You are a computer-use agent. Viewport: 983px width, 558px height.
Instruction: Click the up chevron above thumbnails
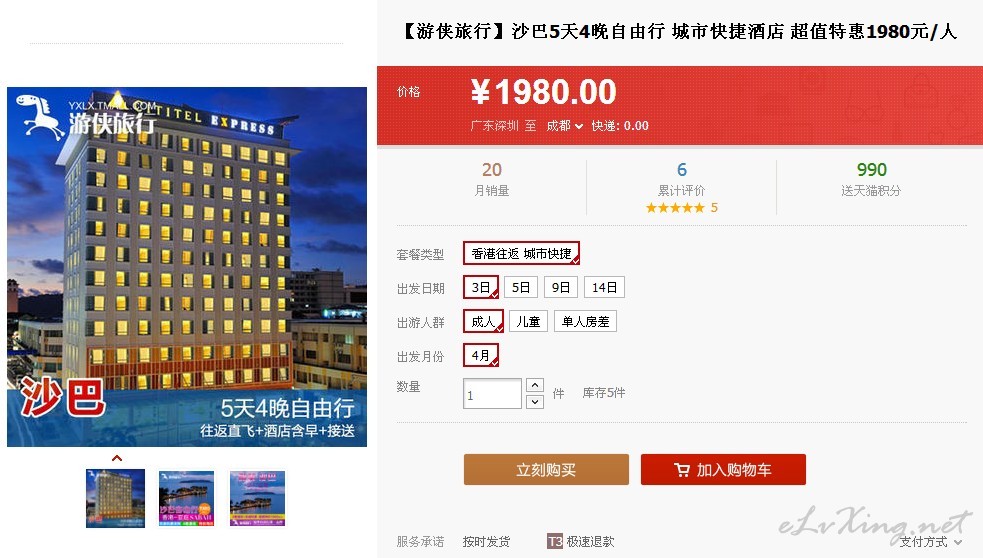tap(117, 458)
